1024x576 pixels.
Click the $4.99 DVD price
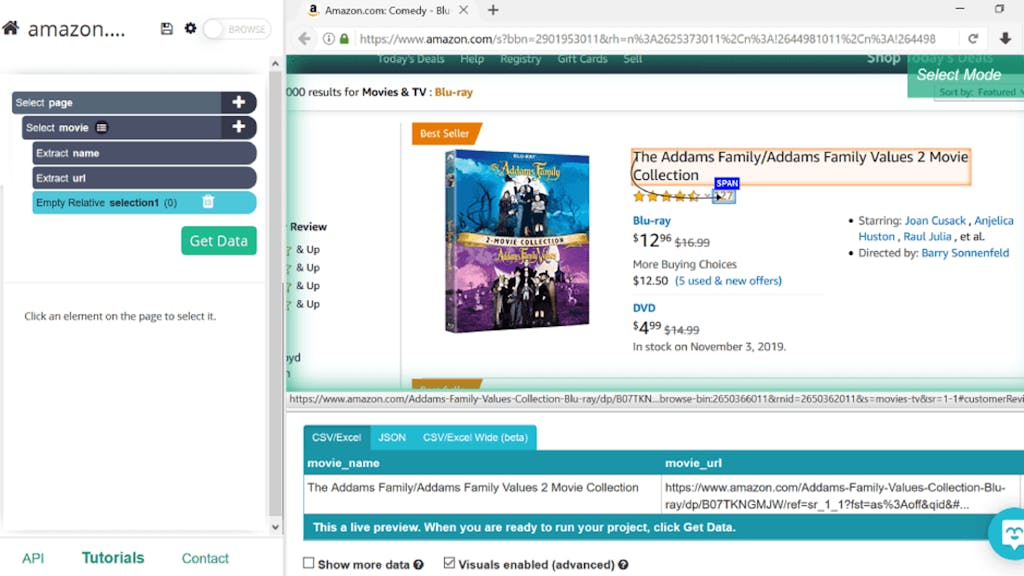(x=647, y=327)
